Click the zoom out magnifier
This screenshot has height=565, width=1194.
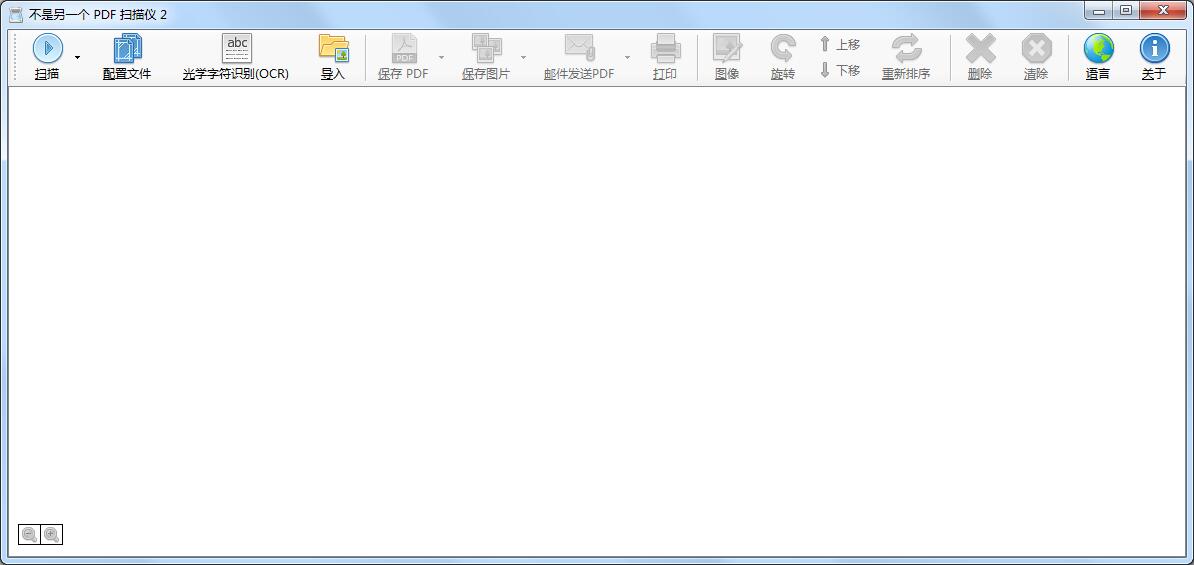pos(30,535)
